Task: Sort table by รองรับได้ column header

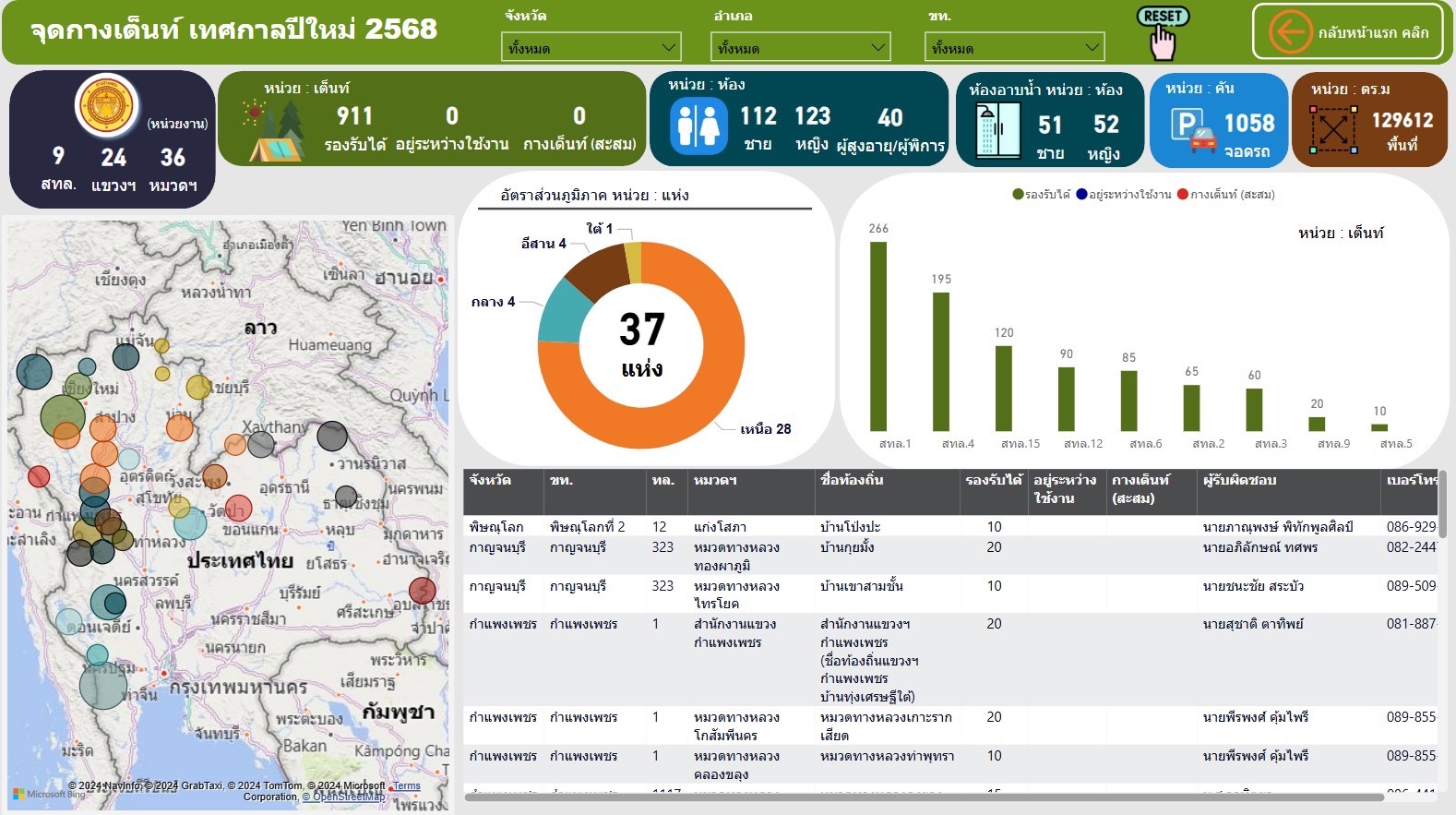Action: [993, 481]
